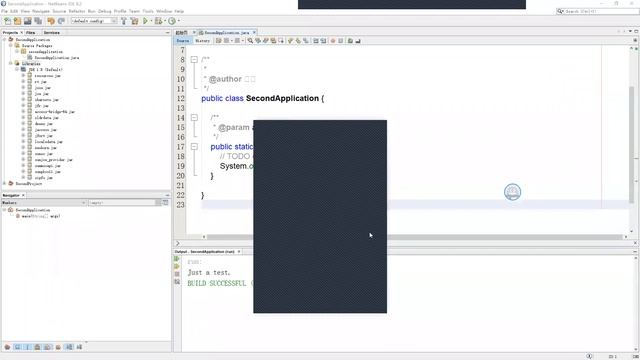
Task: Click the Previous Bookmark icon
Action: [x=291, y=41]
